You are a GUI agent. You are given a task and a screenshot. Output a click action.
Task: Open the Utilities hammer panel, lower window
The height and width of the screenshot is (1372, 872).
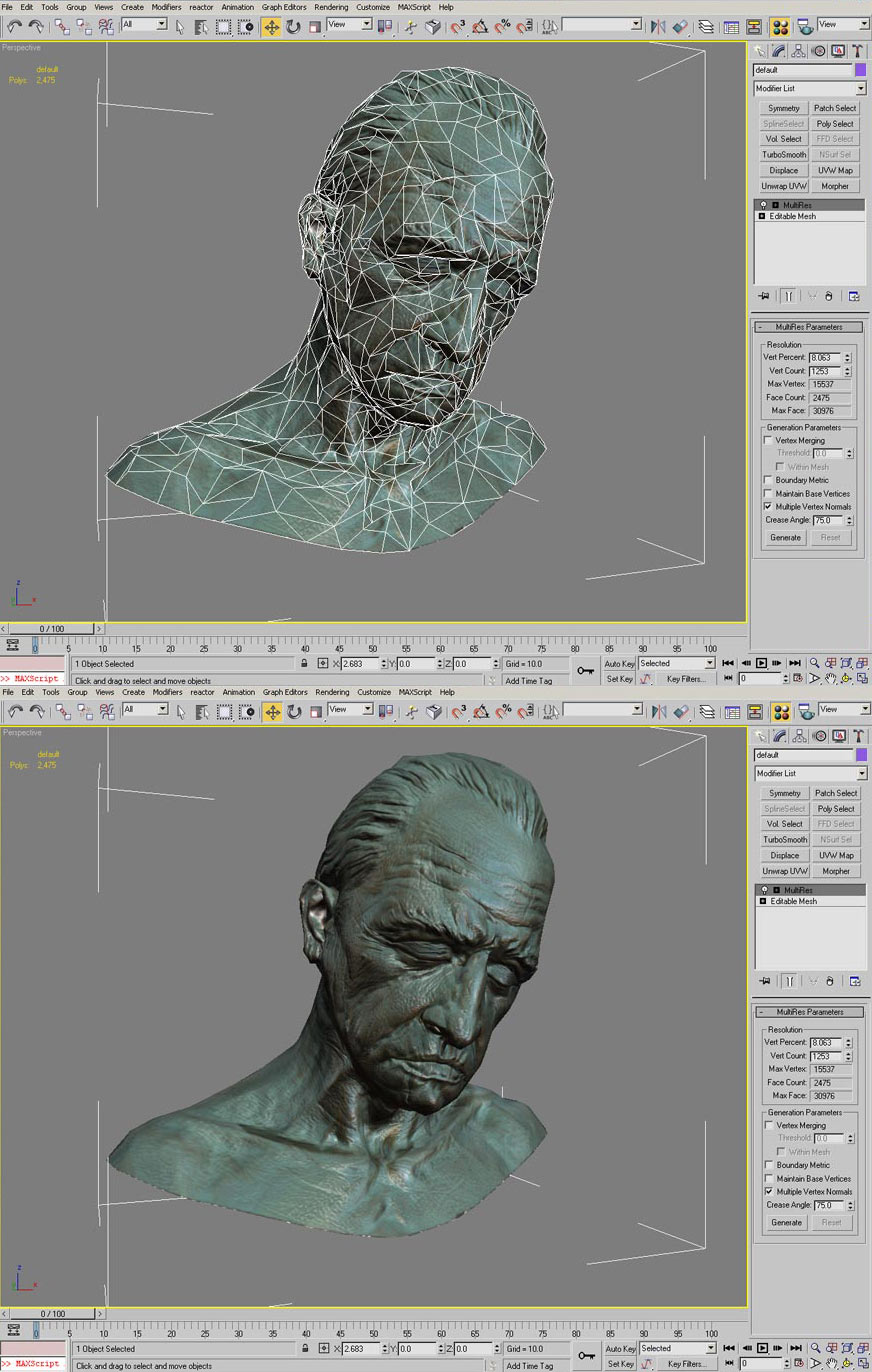[858, 736]
